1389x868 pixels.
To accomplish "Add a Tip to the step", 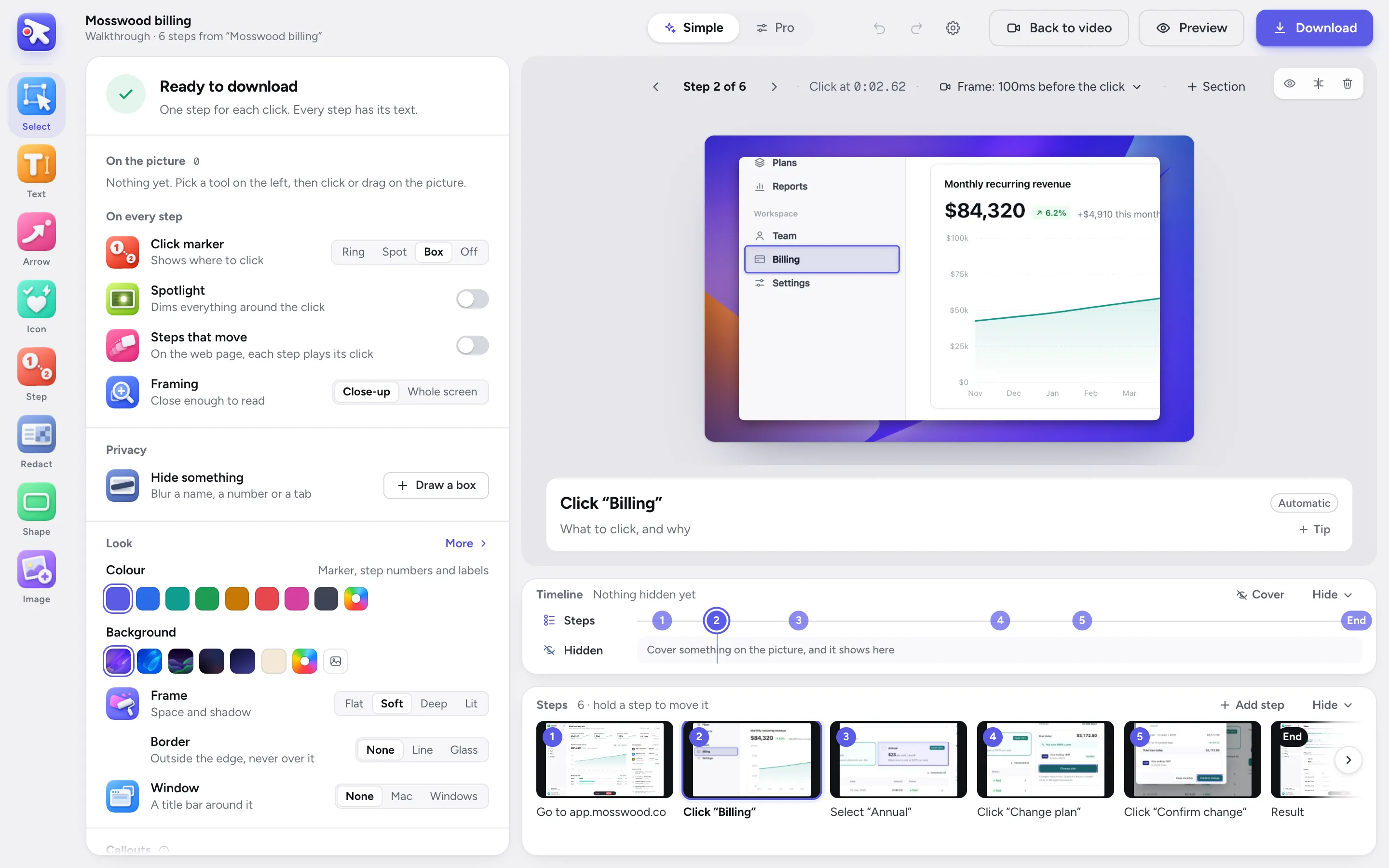I will (1314, 529).
